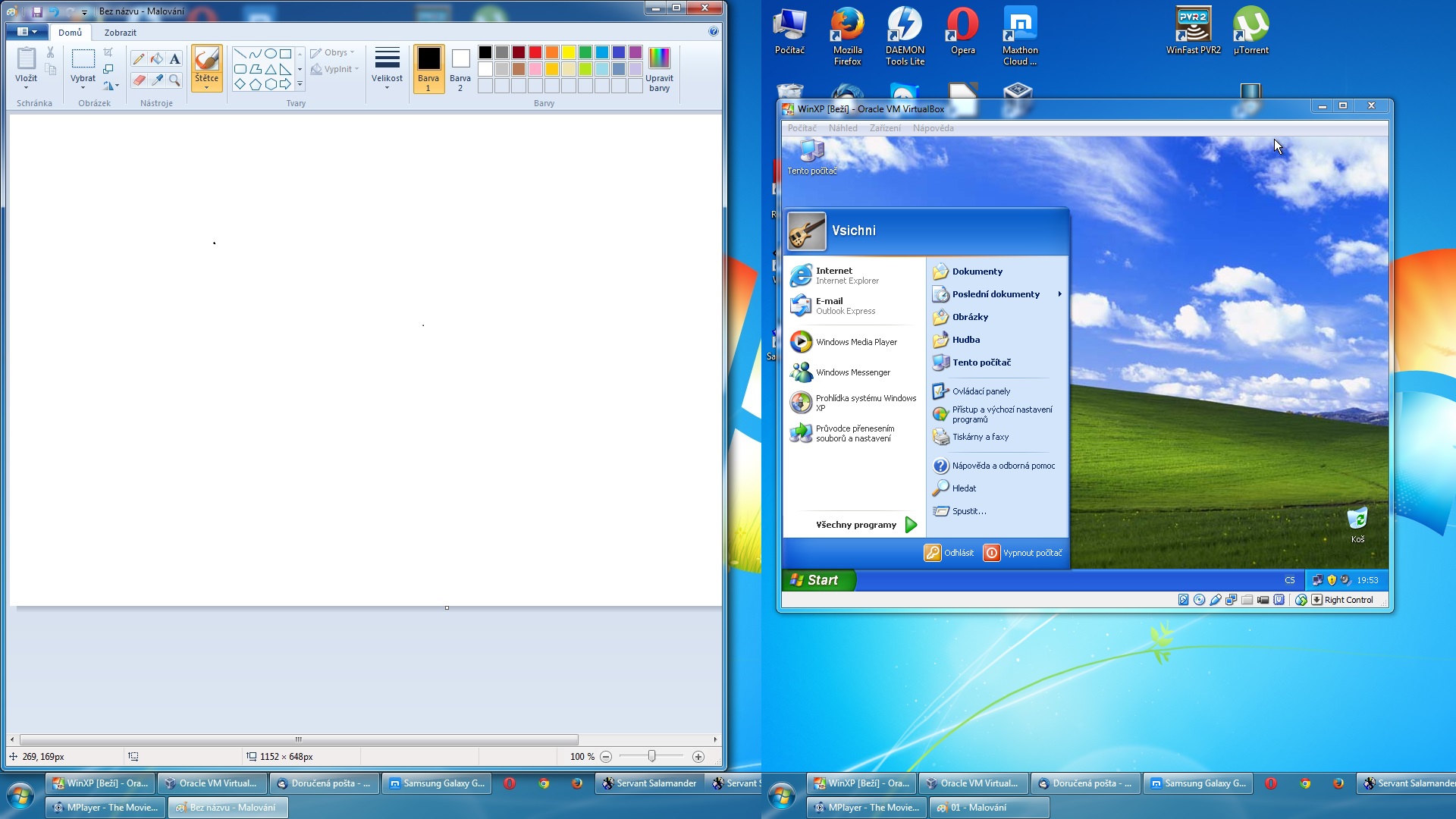This screenshot has height=819, width=1456.
Task: Pick the red swatch in Barvy palette
Action: [x=535, y=52]
